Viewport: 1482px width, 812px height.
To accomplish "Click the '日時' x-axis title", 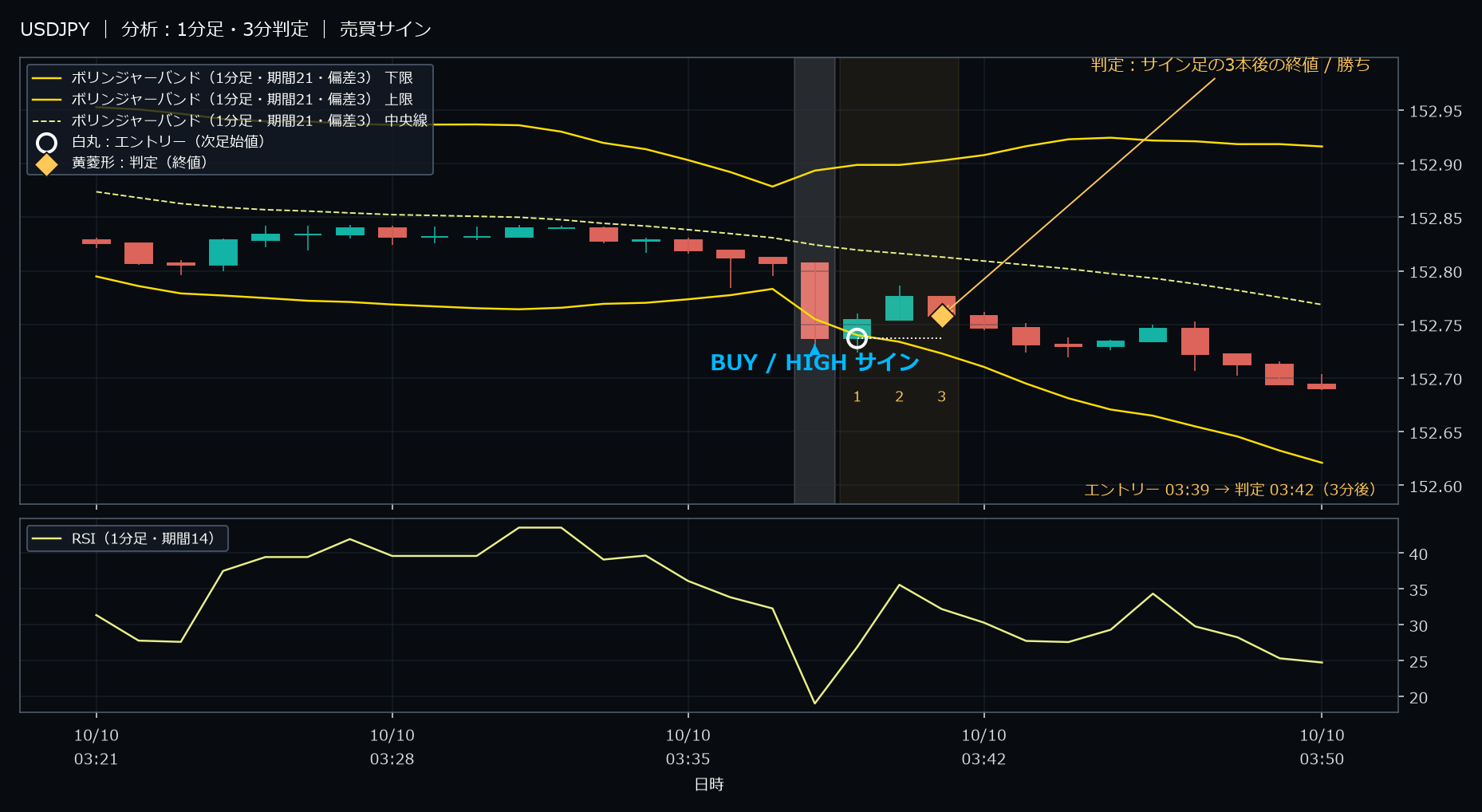I will pos(709,785).
